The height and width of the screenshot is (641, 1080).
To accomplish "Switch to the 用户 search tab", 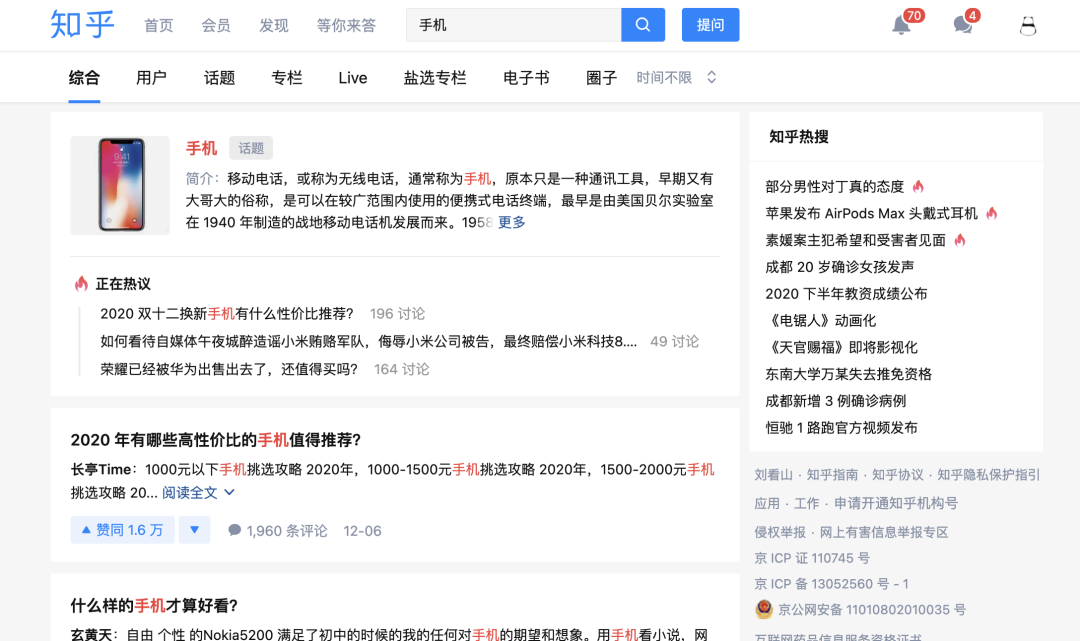I will pyautogui.click(x=152, y=78).
